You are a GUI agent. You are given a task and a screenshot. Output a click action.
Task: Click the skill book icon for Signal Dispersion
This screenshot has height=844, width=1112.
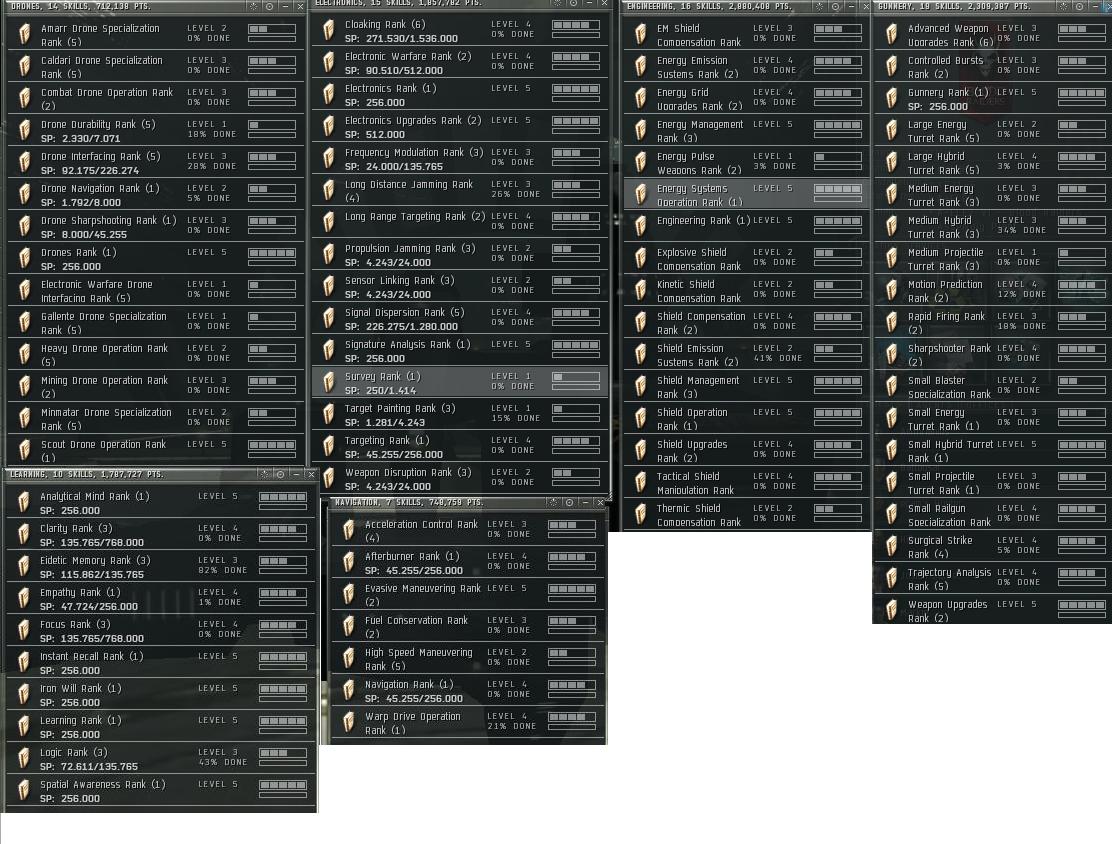(x=328, y=318)
